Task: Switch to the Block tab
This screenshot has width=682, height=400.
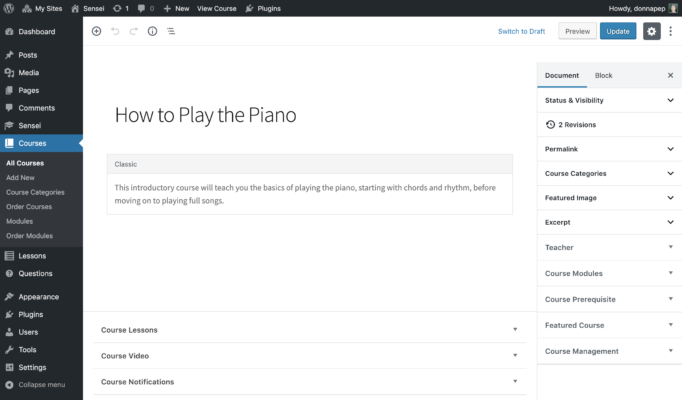Action: [603, 76]
